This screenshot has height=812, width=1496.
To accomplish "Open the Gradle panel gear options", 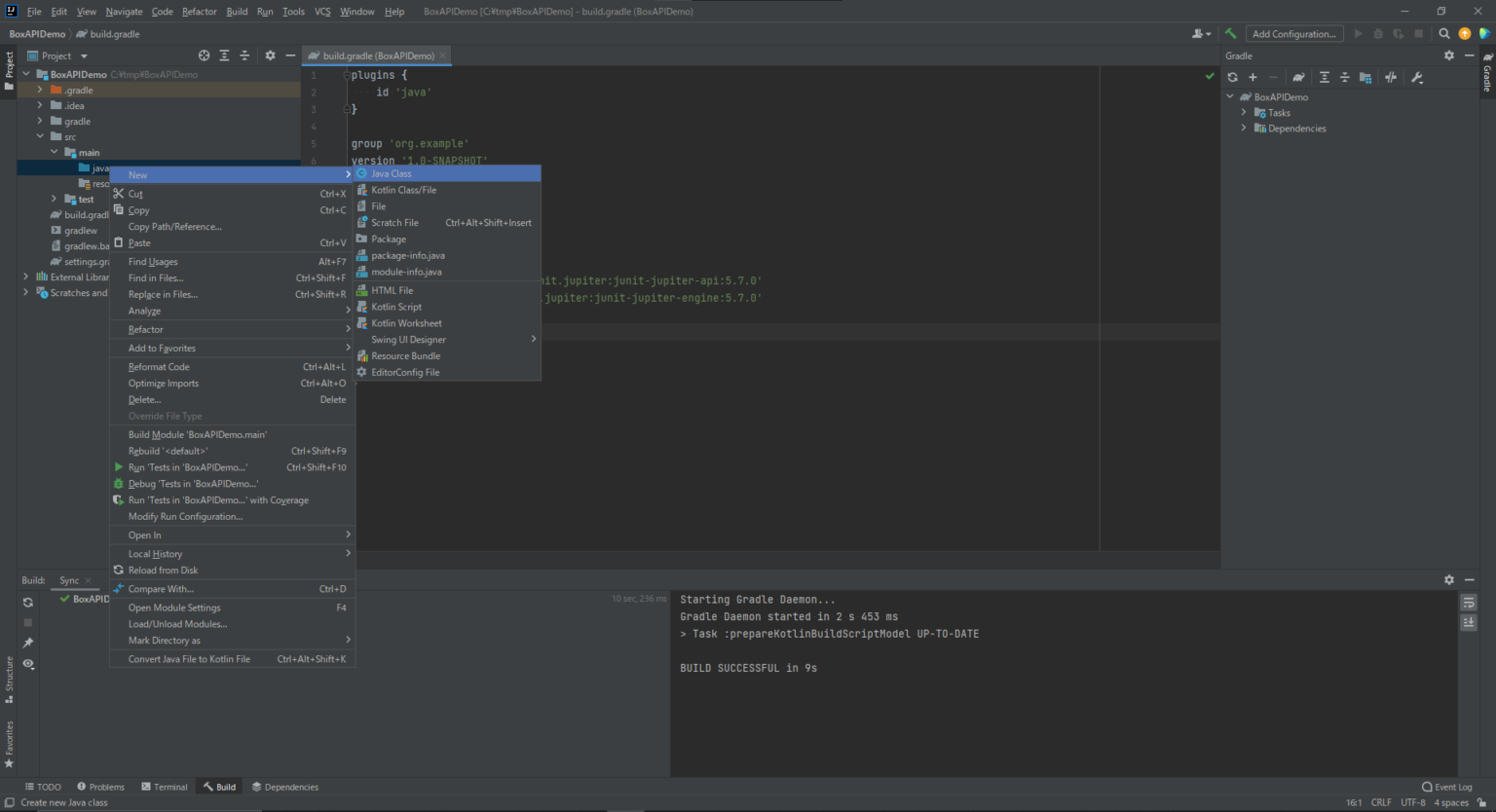I will click(x=1448, y=55).
